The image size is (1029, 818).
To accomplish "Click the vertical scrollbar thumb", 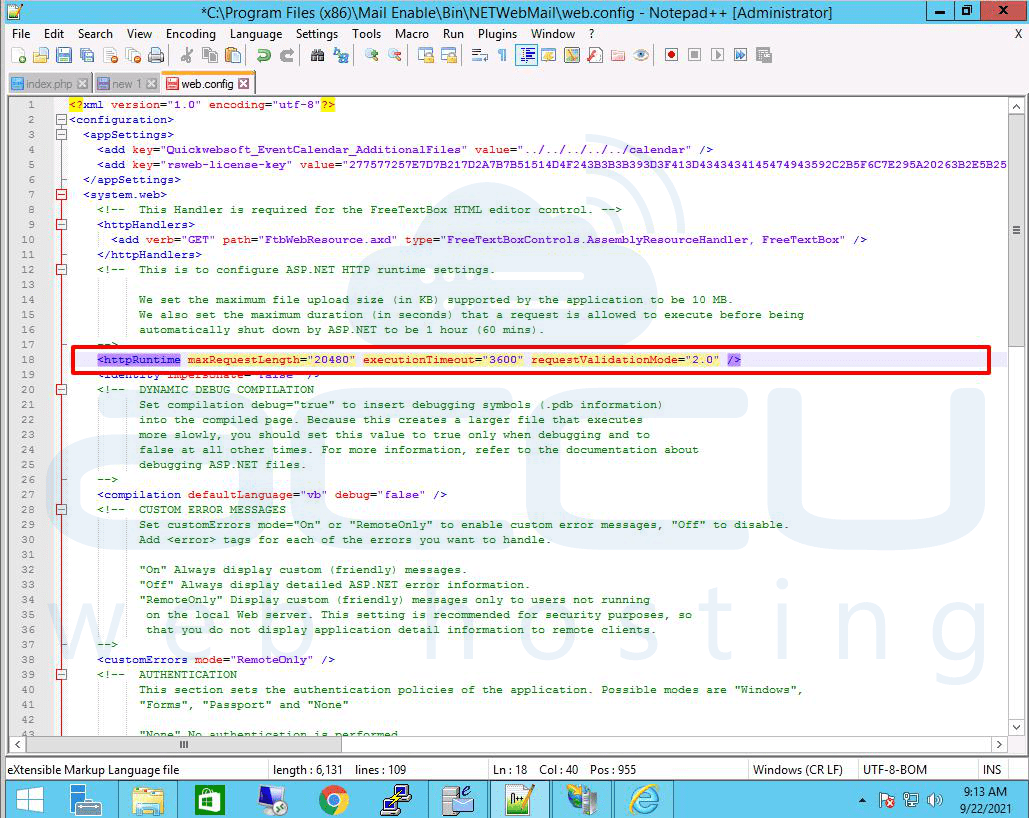I will pos(1016,230).
